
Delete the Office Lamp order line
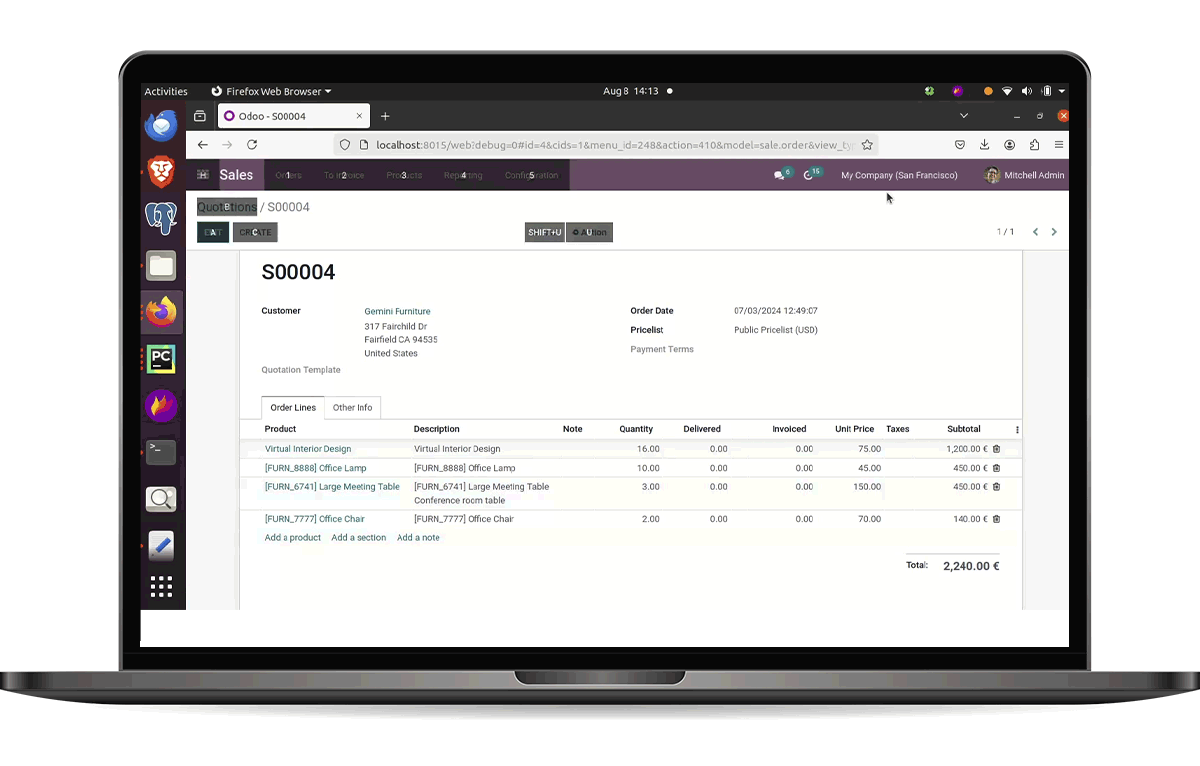pyautogui.click(x=996, y=468)
